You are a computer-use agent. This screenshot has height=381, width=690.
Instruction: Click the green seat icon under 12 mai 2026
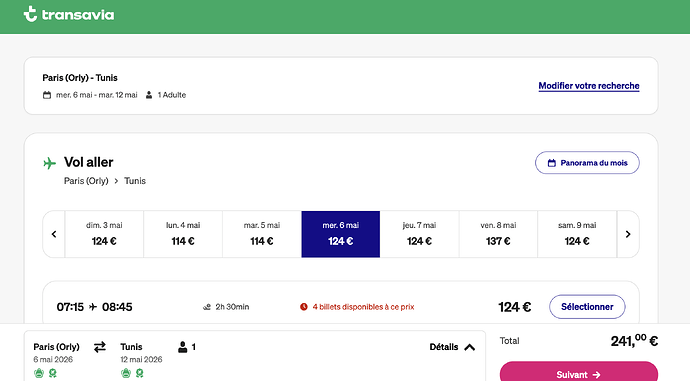[139, 373]
